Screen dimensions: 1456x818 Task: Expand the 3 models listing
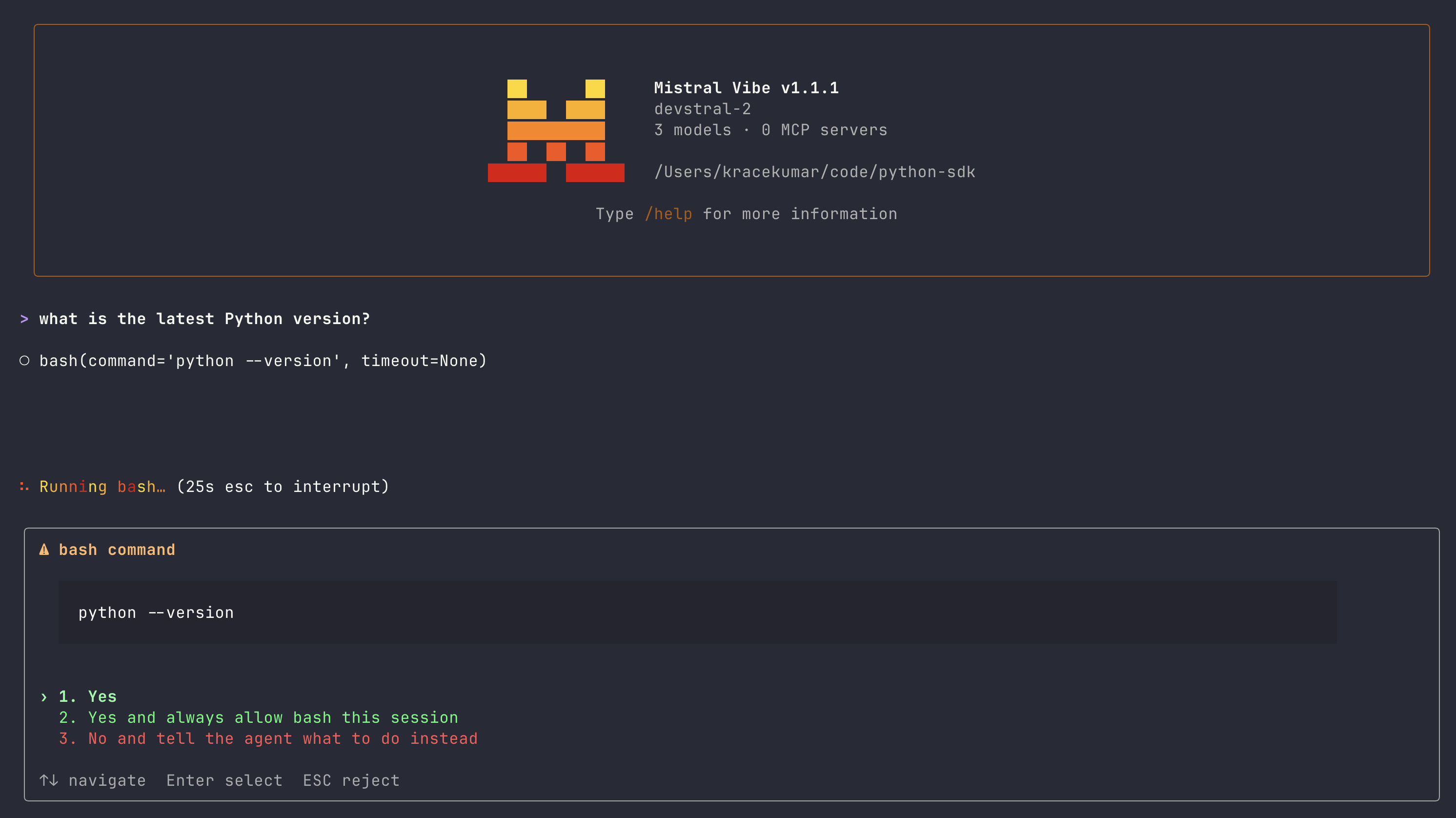tap(692, 129)
